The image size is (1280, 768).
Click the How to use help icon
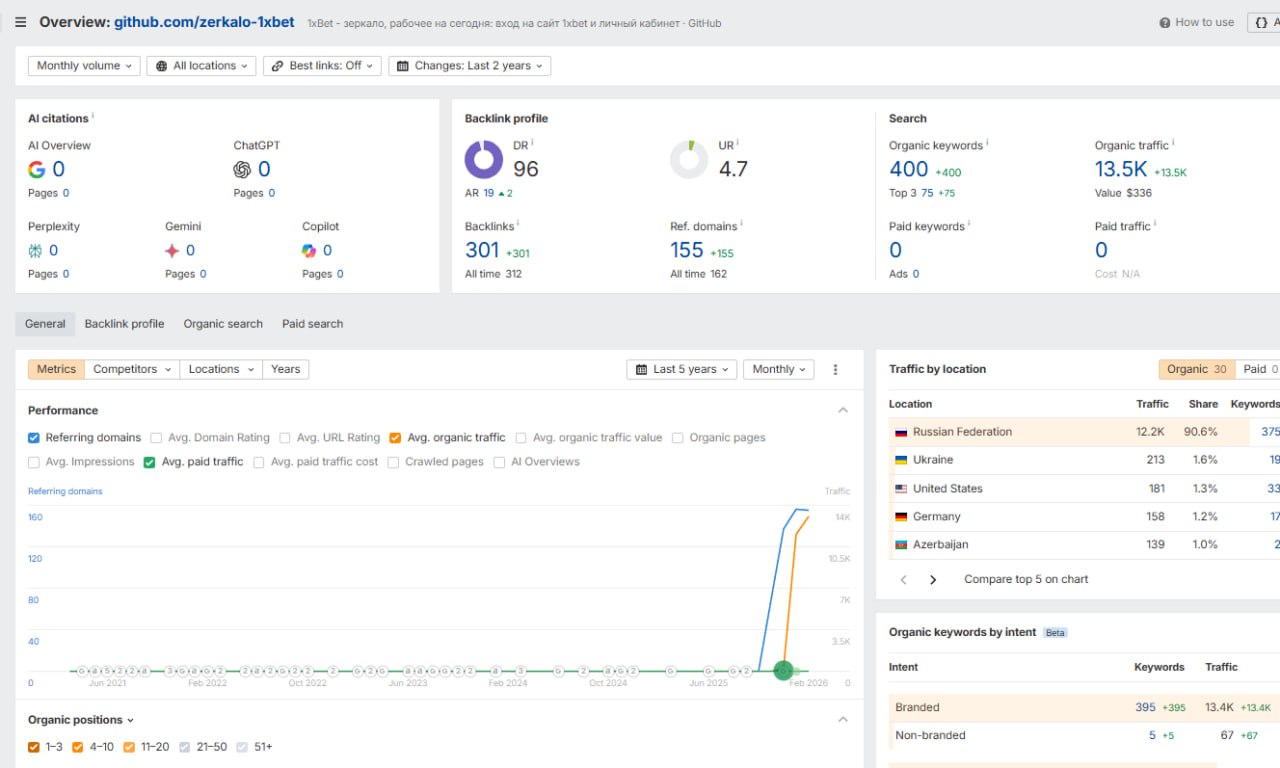pos(1165,23)
